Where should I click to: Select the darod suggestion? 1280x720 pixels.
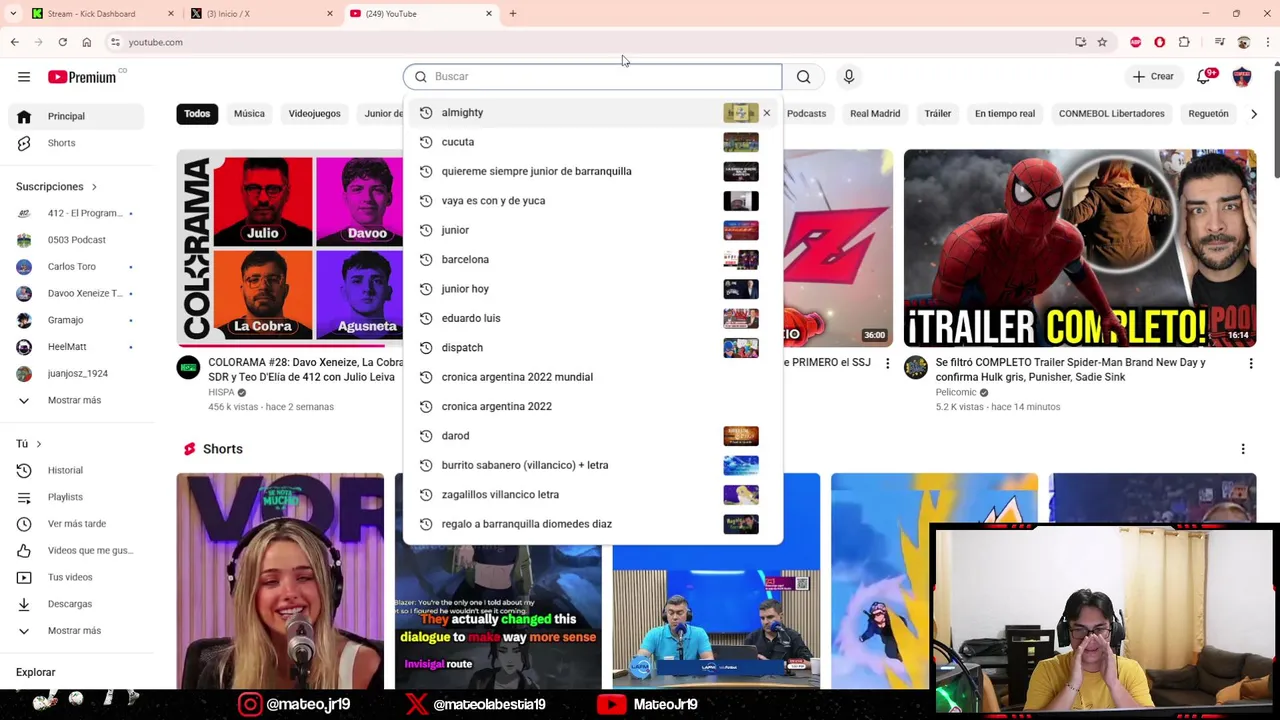[x=591, y=436]
